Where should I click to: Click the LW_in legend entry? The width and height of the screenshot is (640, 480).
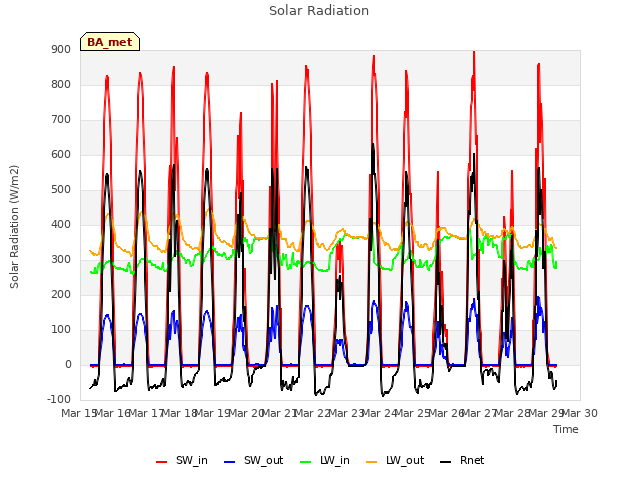[325, 460]
